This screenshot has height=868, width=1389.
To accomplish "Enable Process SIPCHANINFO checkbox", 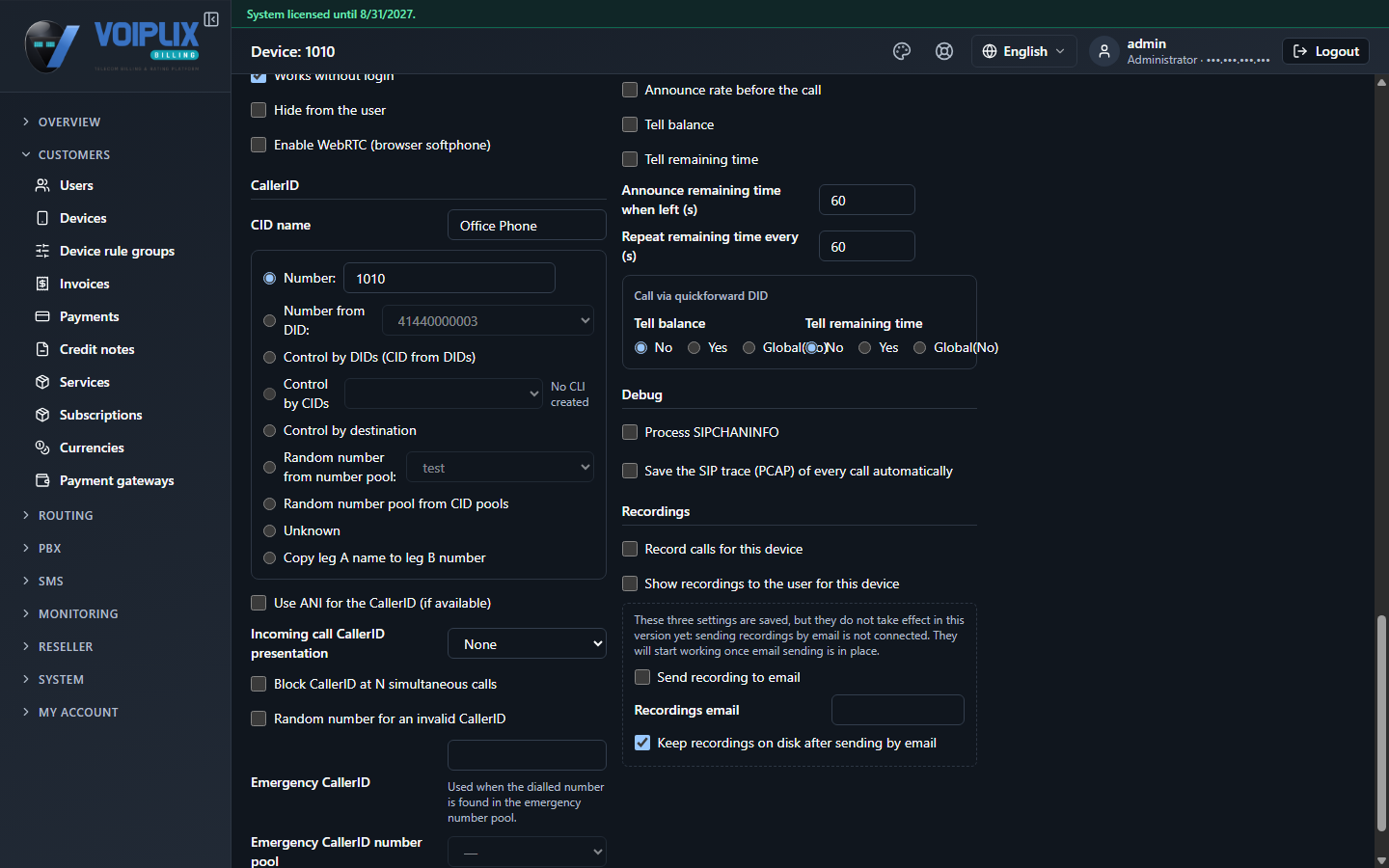I will pyautogui.click(x=630, y=432).
